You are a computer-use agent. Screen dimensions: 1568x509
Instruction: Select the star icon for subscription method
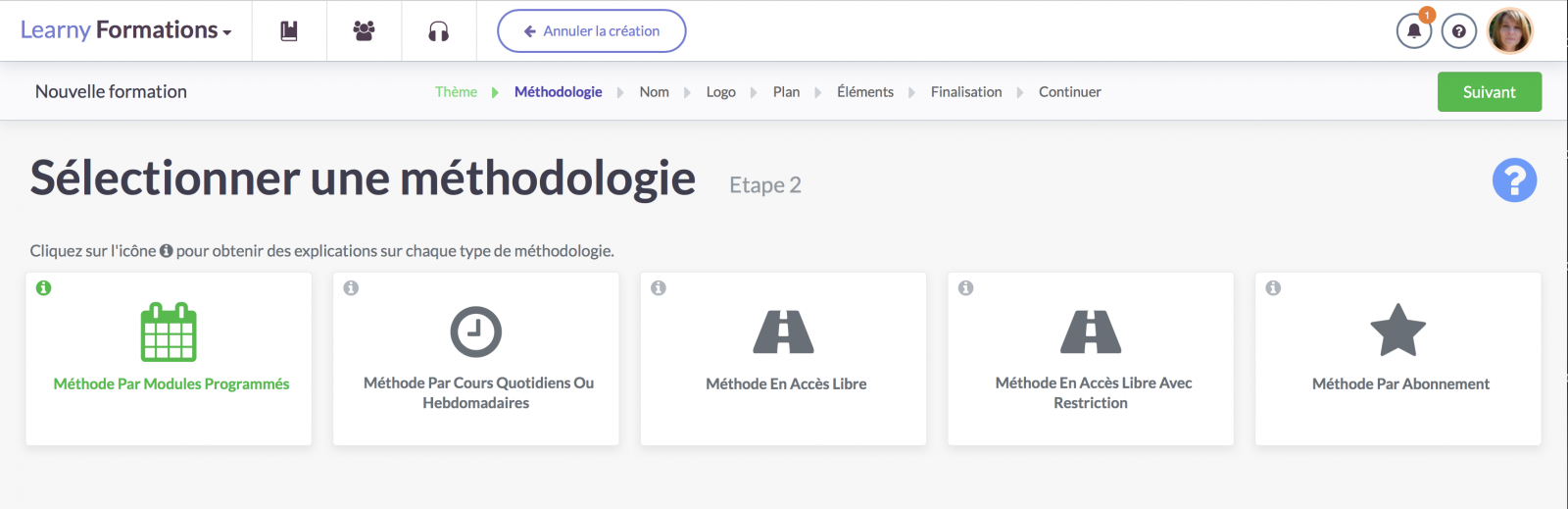tap(1397, 330)
